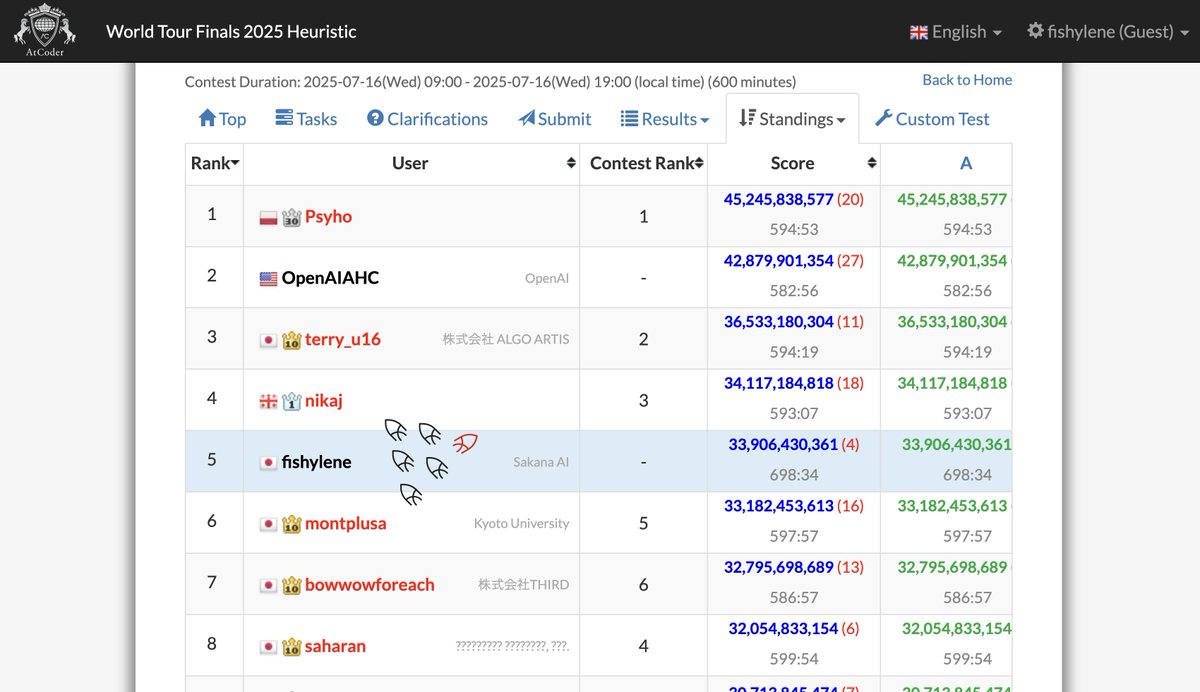The width and height of the screenshot is (1200, 692).
Task: Open nikaj's user profile
Action: tap(324, 401)
